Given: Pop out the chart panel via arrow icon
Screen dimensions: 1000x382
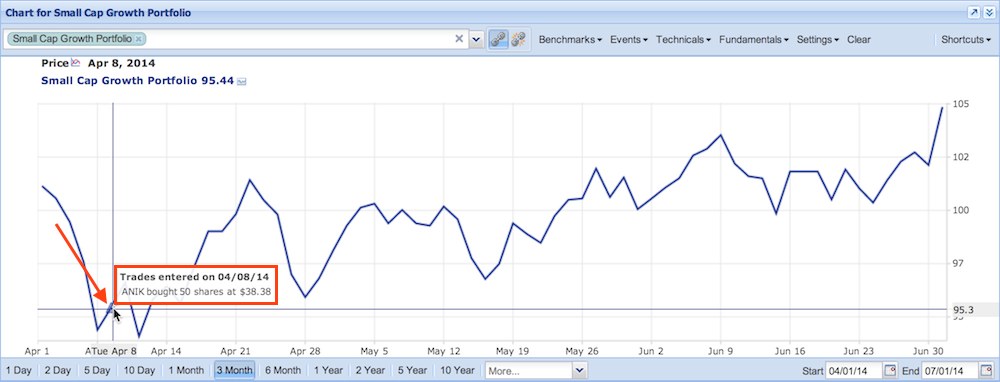Looking at the screenshot, I should 974,13.
